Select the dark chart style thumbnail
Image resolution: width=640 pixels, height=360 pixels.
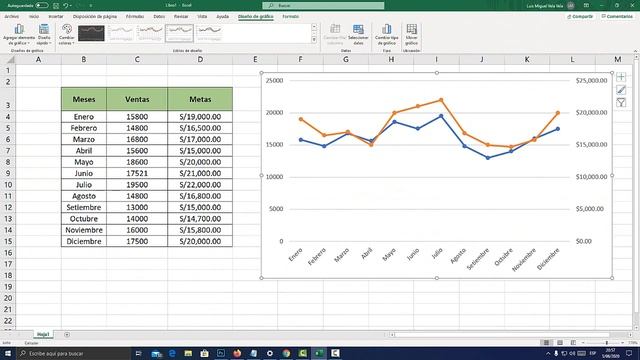[x=91, y=33]
